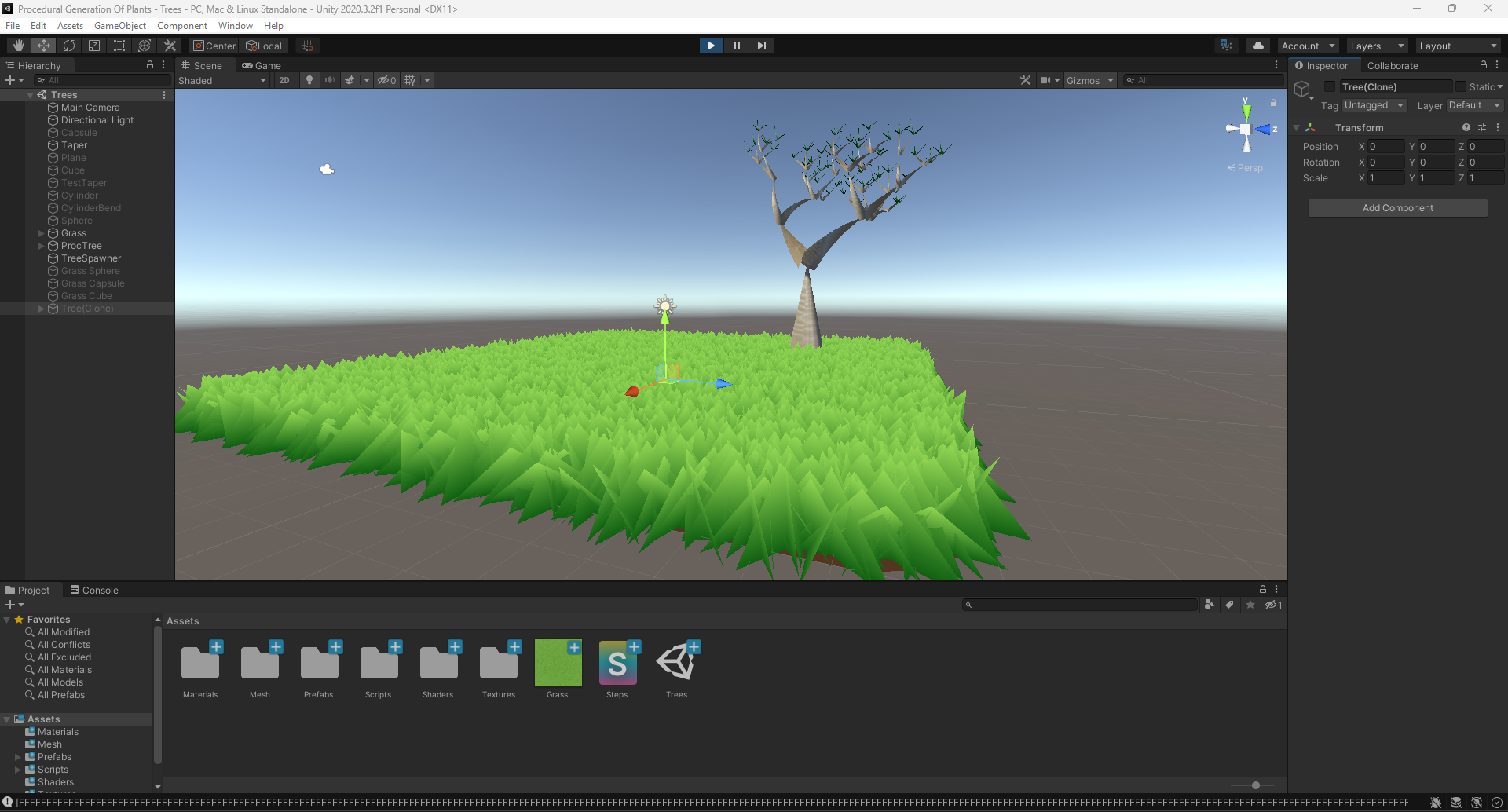1508x812 pixels.
Task: Open the Shaded draw mode dropdown
Action: [x=222, y=79]
